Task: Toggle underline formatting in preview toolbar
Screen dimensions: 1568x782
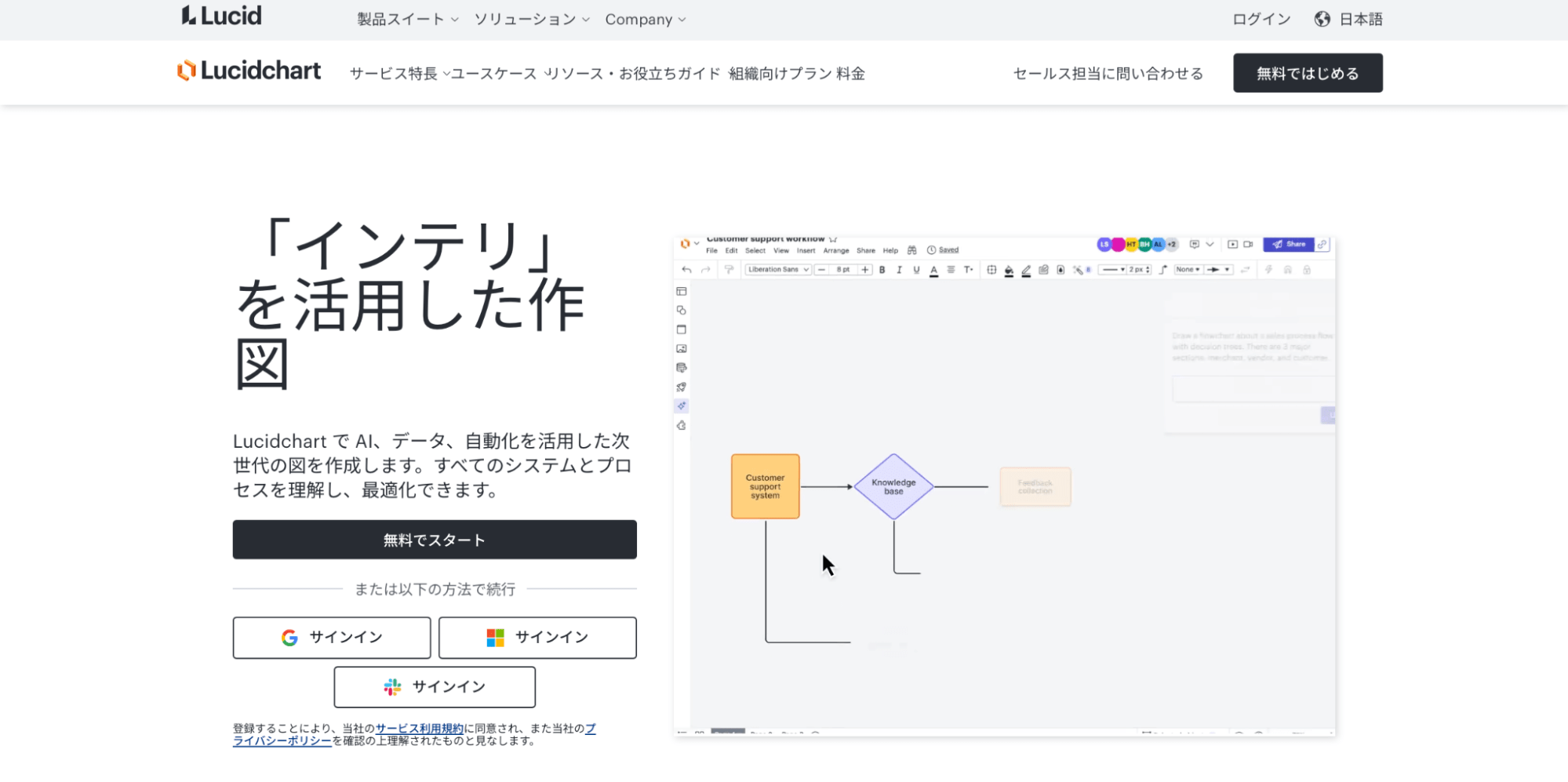Action: 916,270
